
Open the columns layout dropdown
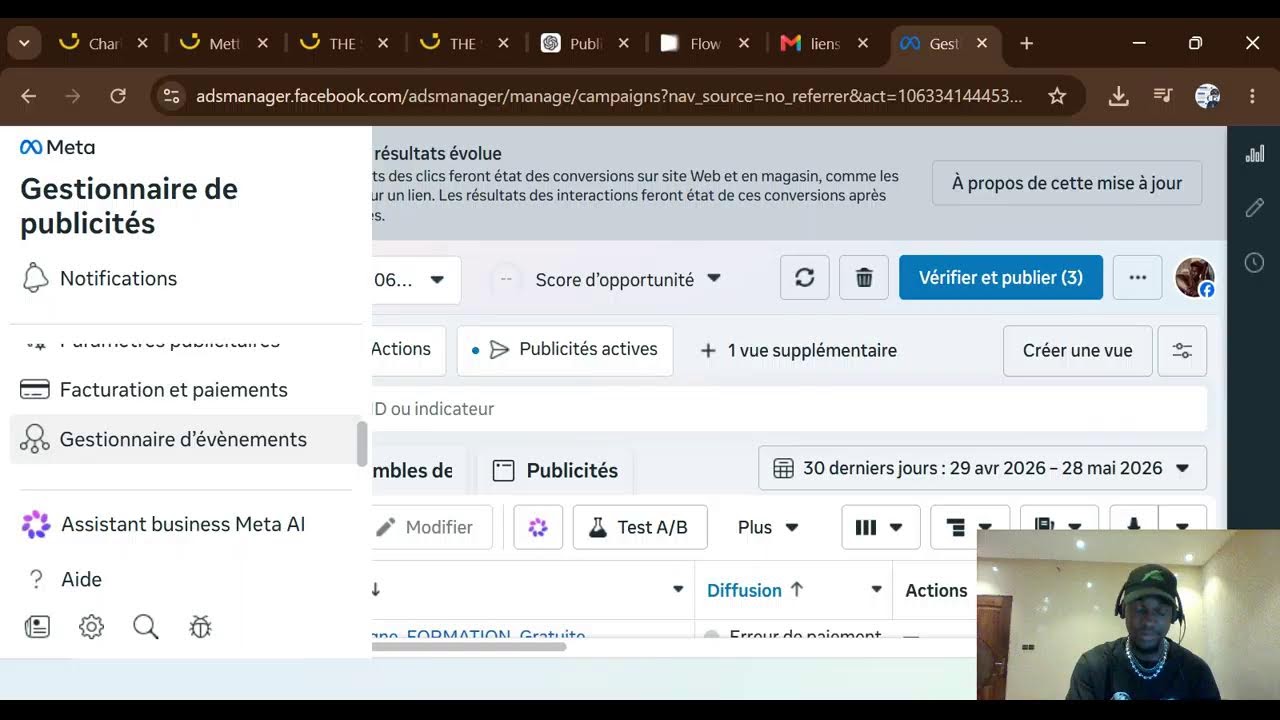tap(881, 527)
